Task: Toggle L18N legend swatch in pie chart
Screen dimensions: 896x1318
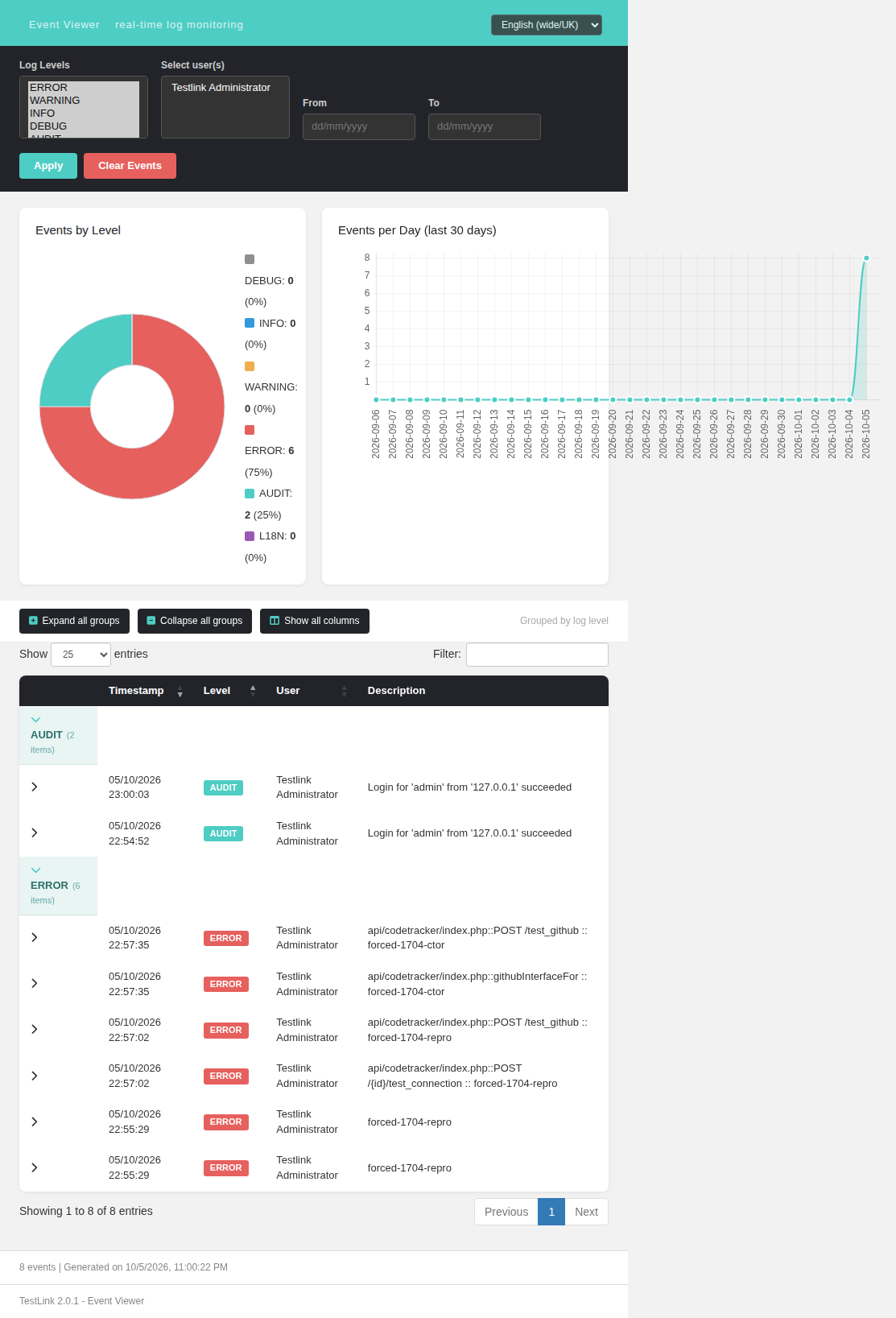Action: [x=250, y=536]
